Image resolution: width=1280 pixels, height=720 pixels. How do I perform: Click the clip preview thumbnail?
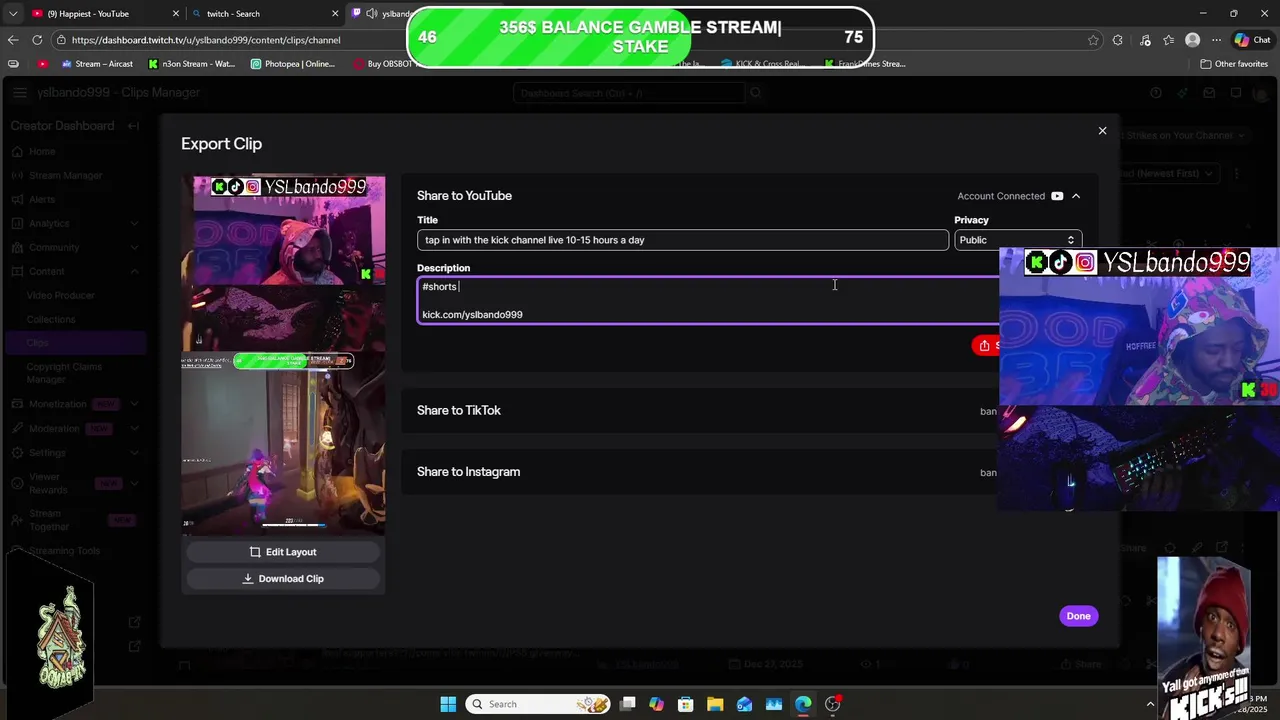283,356
